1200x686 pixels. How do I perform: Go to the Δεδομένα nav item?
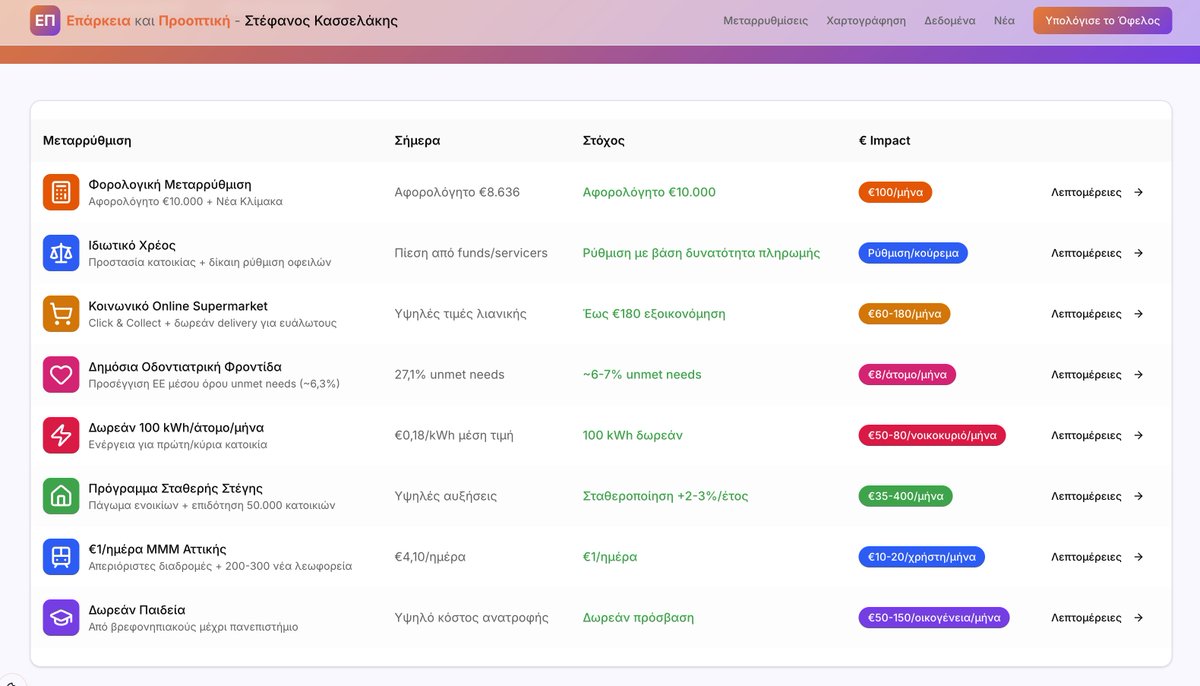click(950, 20)
